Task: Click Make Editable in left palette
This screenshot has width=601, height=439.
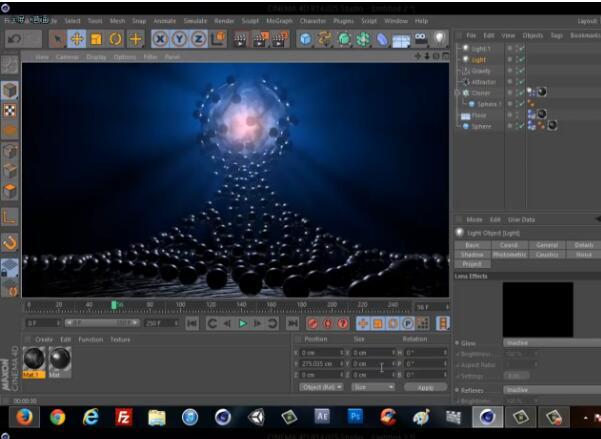Action: point(10,64)
